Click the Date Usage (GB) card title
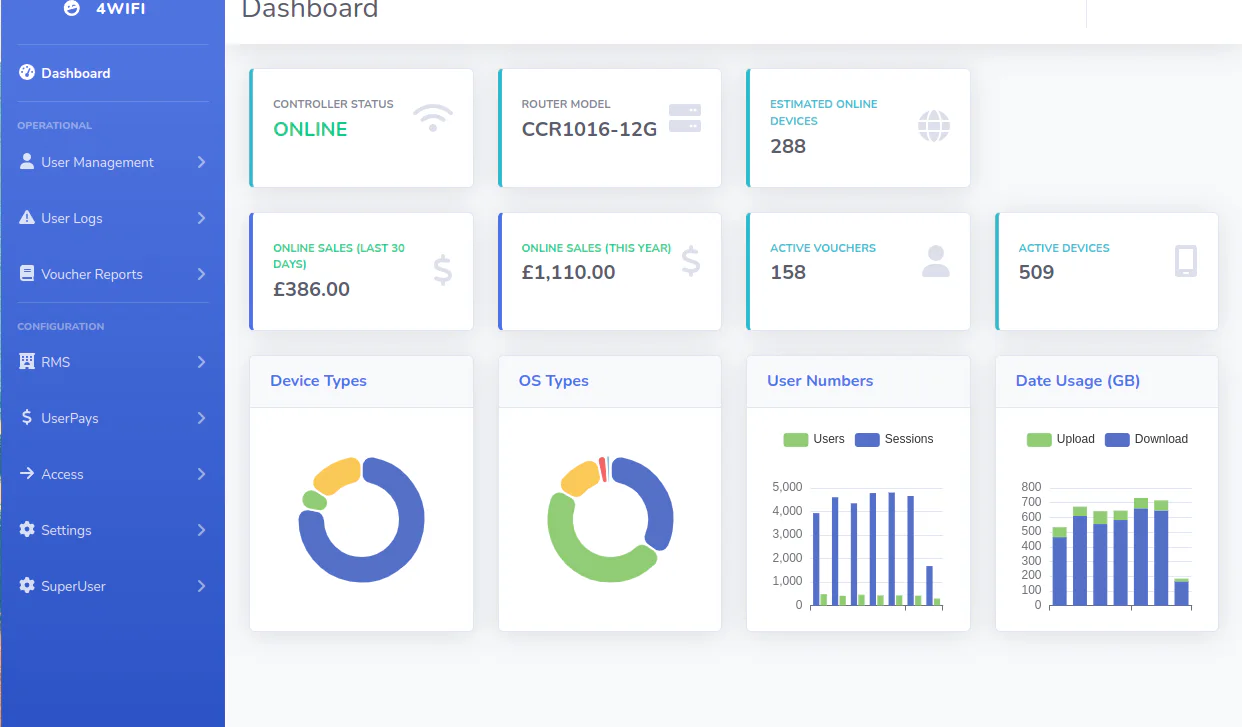Viewport: 1242px width, 727px height. (1078, 381)
